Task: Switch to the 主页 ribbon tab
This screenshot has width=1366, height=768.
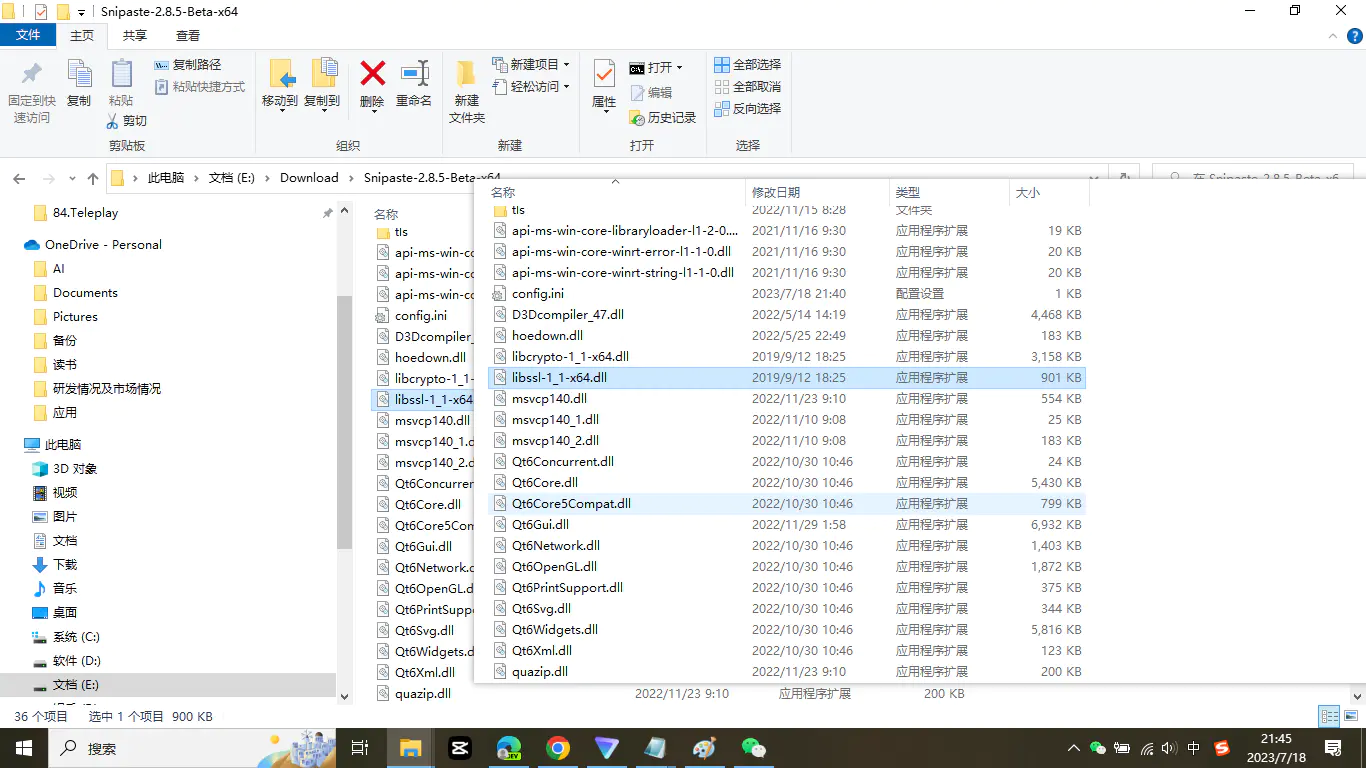Action: tap(82, 35)
